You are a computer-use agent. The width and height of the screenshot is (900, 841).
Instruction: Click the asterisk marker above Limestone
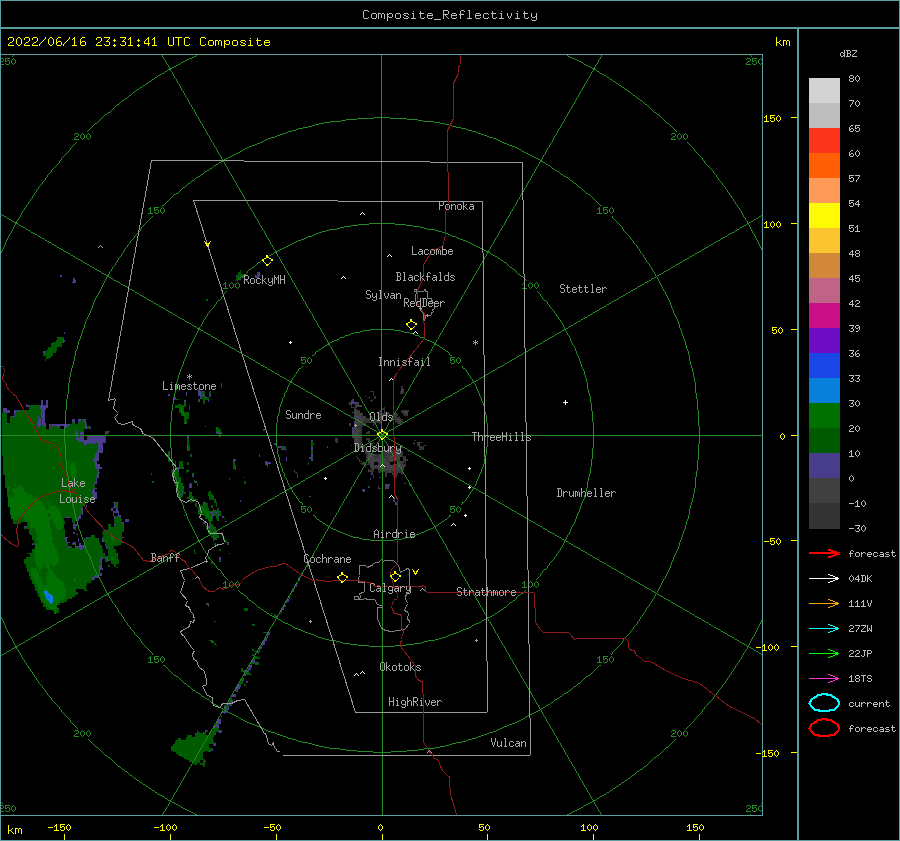189,377
